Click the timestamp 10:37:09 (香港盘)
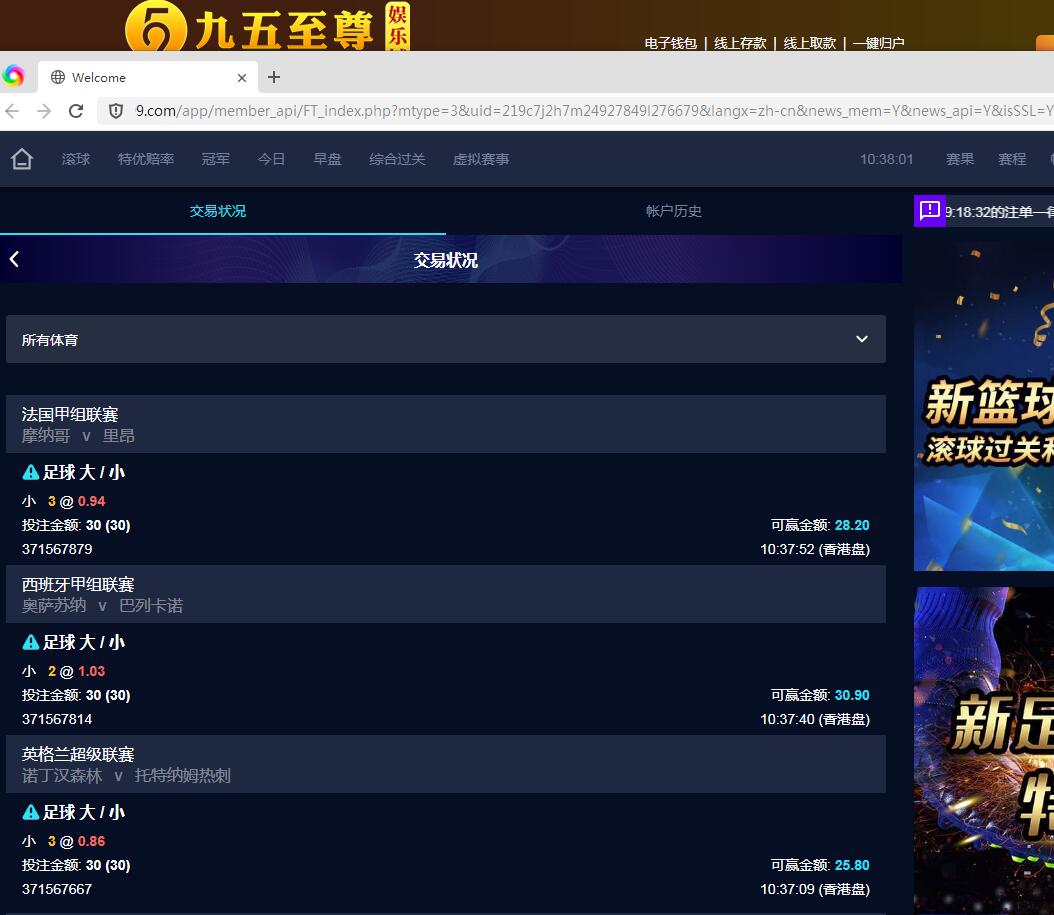This screenshot has height=915, width=1054. [x=815, y=889]
